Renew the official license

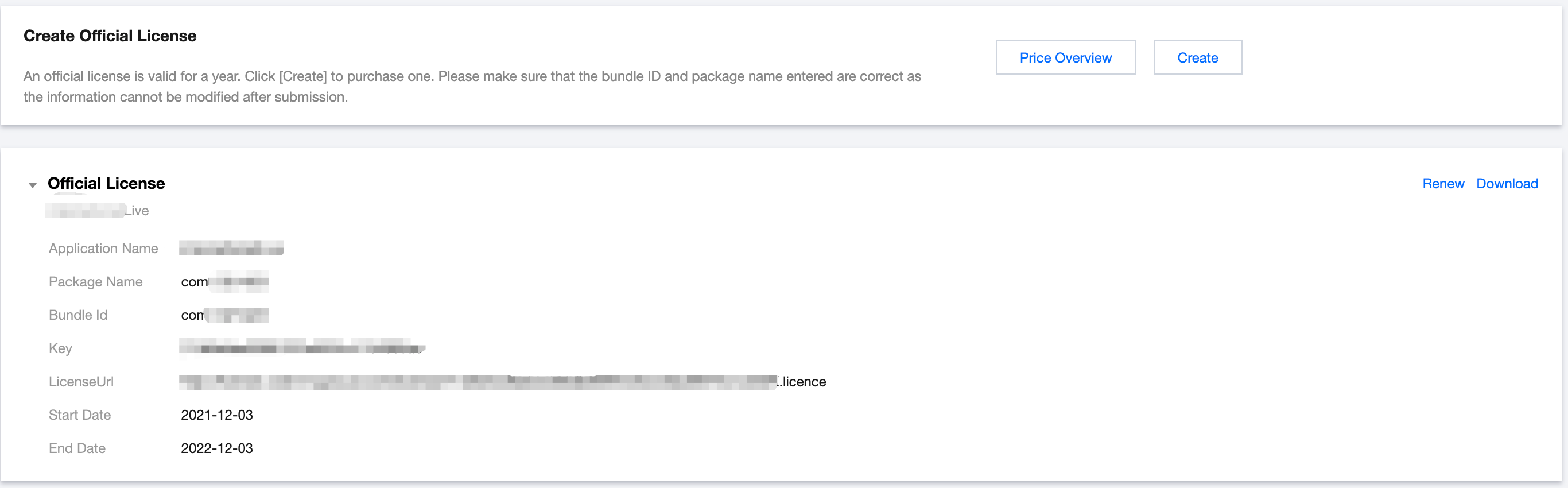[1443, 183]
